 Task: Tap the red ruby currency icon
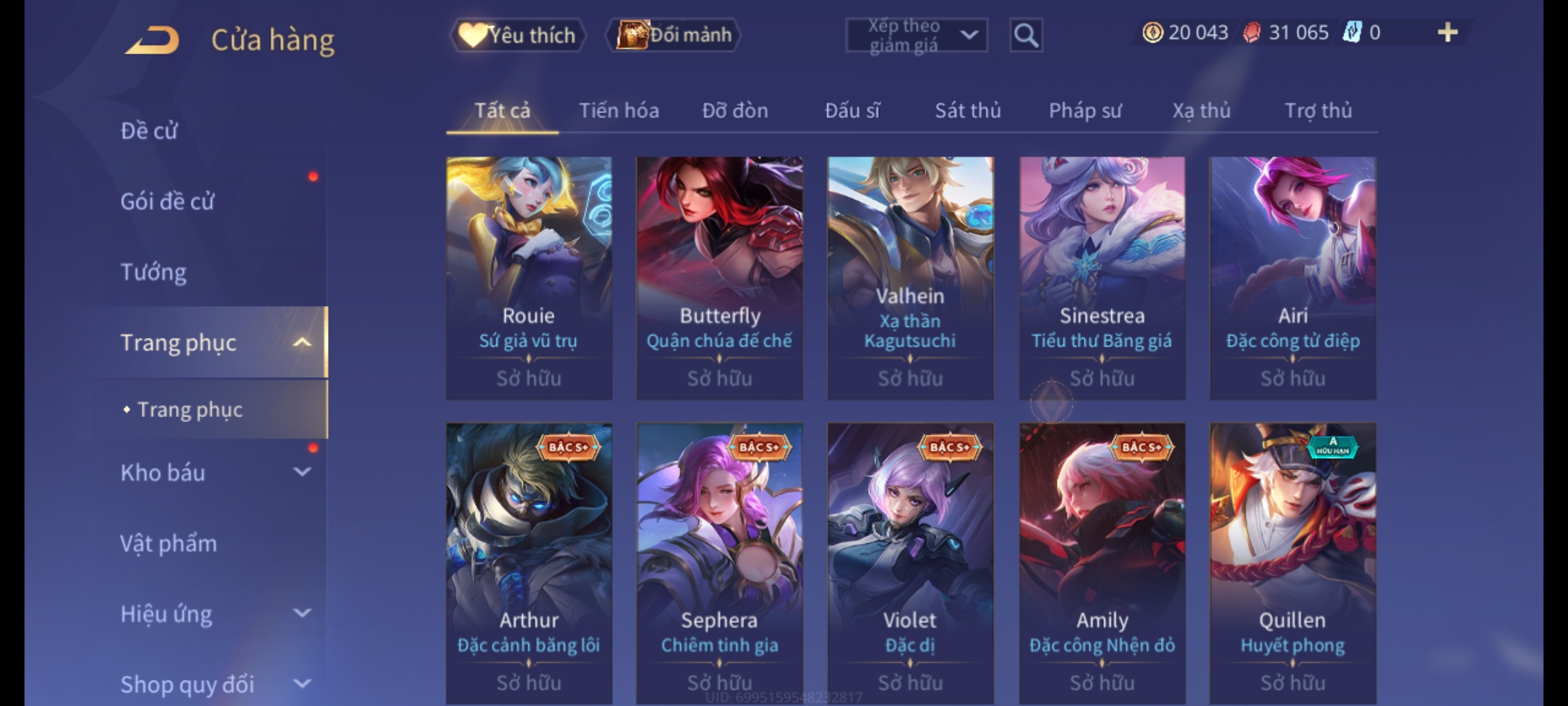coord(1252,33)
